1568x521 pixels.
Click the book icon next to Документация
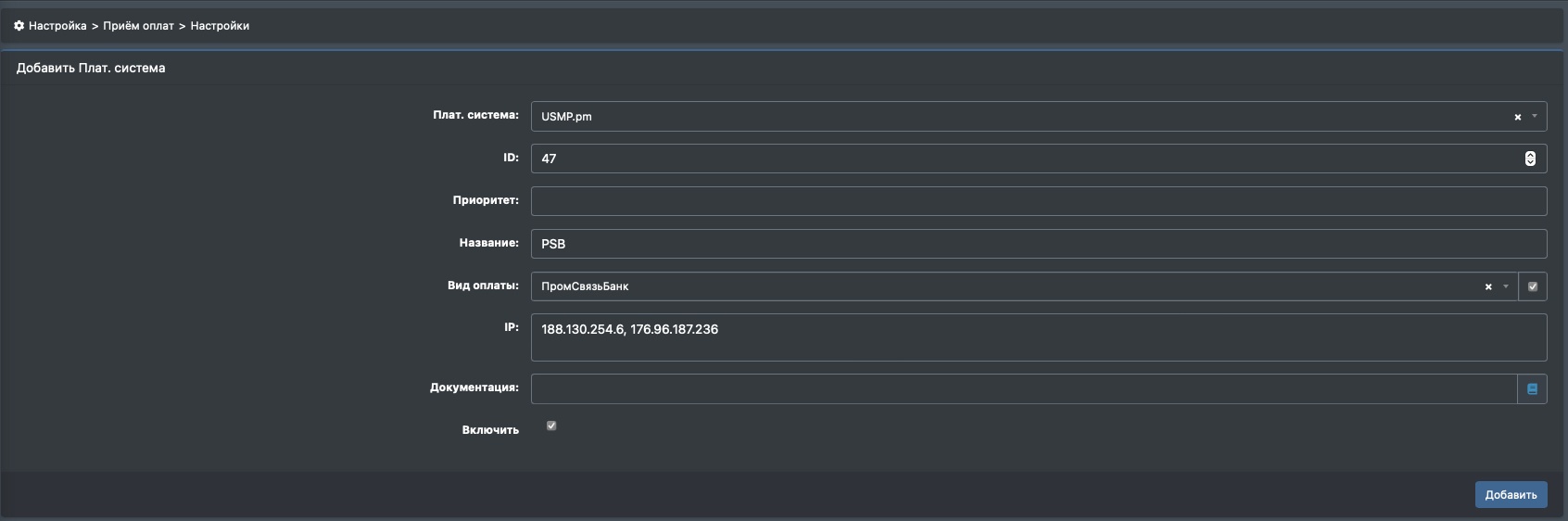point(1532,389)
